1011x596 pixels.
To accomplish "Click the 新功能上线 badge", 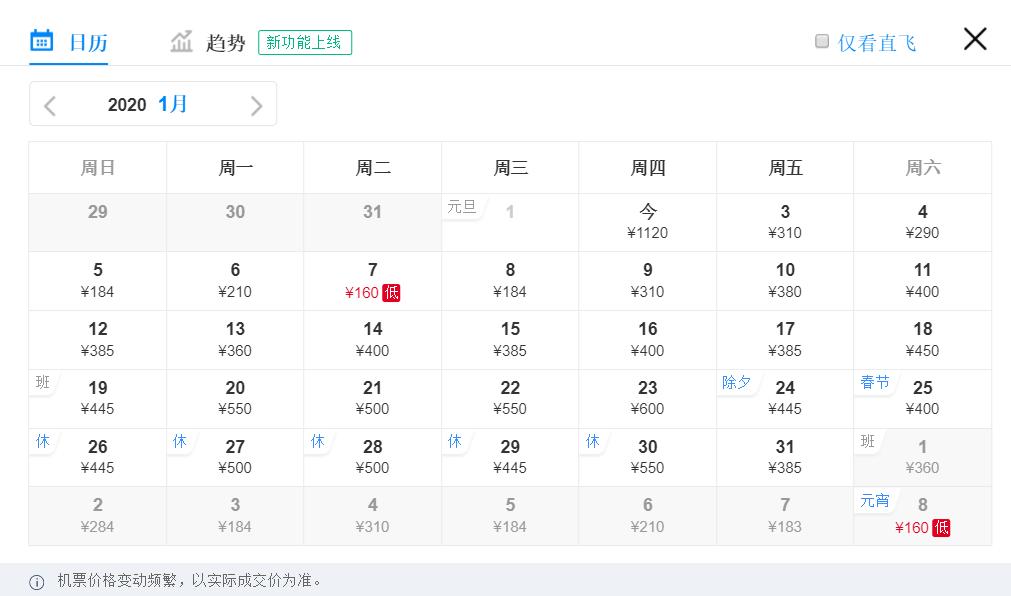I will (304, 42).
